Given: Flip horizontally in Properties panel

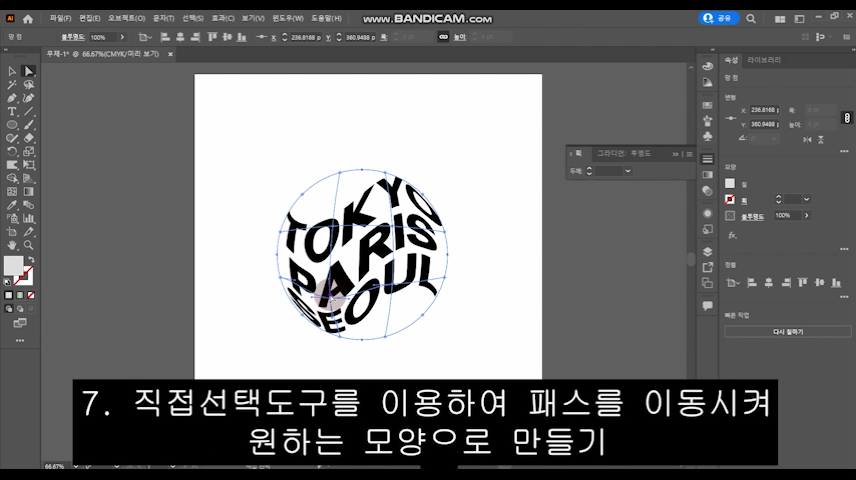Looking at the screenshot, I should tap(807, 140).
